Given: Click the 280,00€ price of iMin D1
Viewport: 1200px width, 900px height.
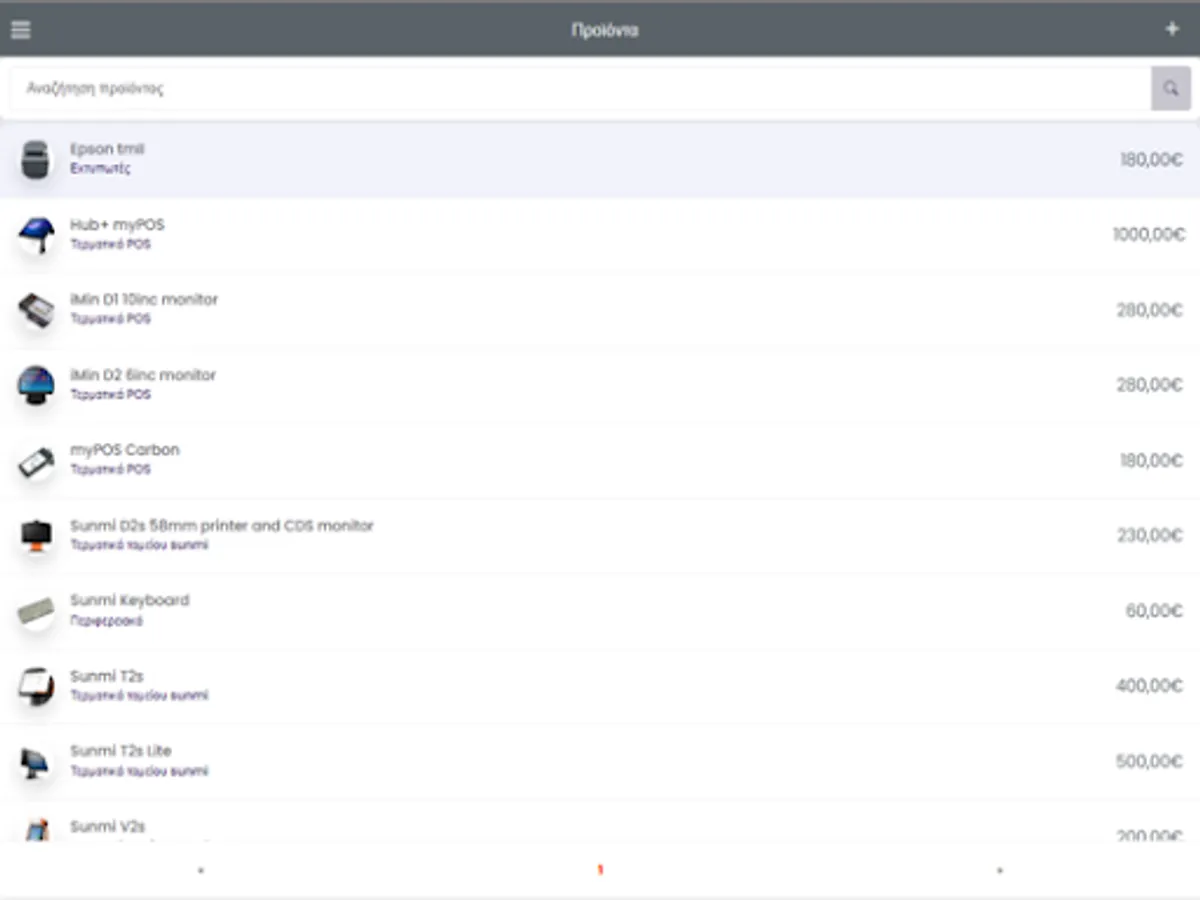Looking at the screenshot, I should (1150, 310).
